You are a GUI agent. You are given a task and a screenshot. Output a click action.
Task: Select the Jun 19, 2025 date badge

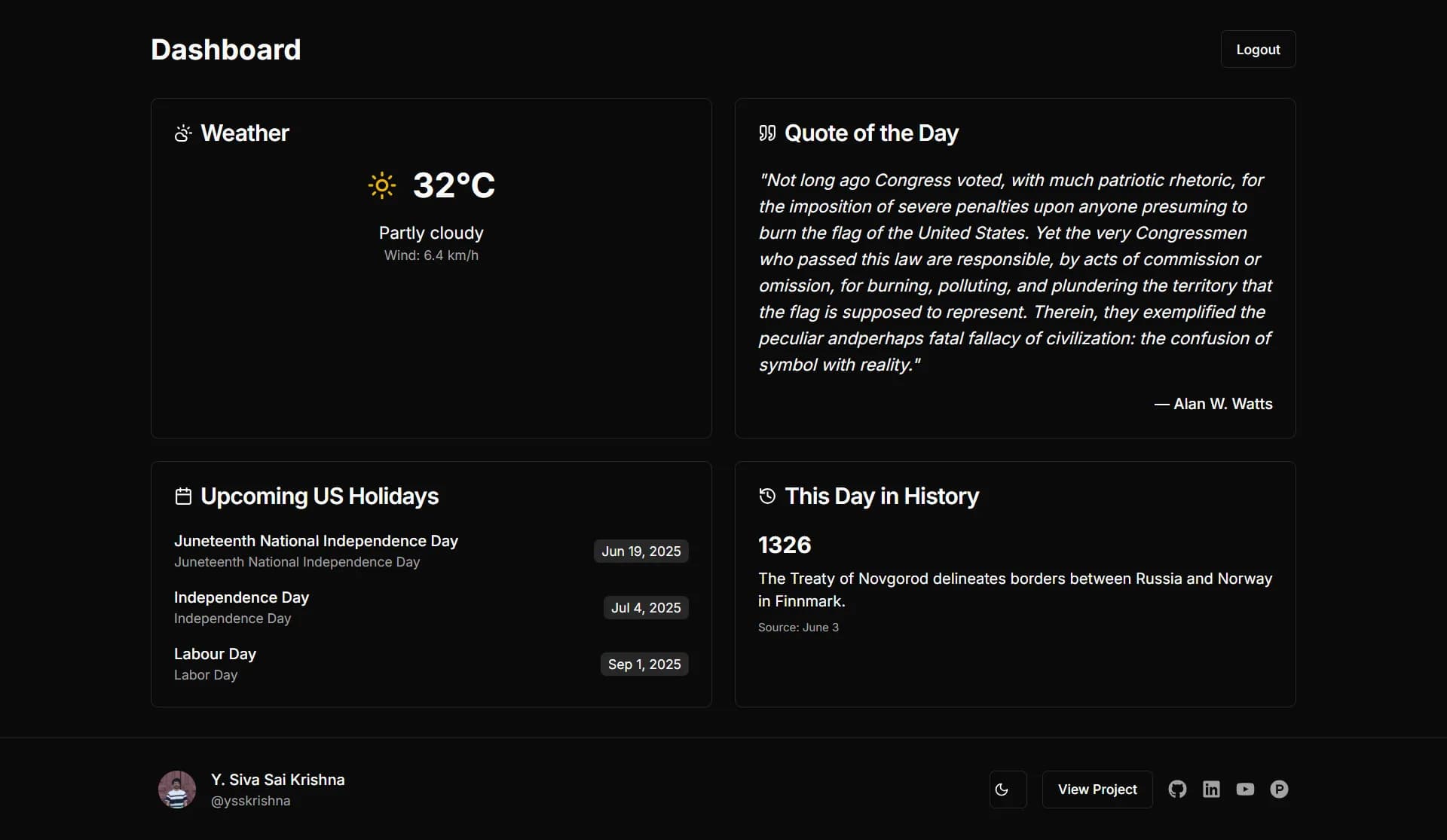(641, 551)
